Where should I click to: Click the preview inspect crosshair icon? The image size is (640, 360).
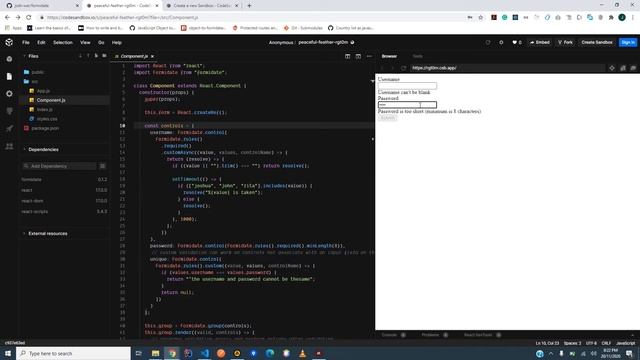pyautogui.click(x=612, y=68)
